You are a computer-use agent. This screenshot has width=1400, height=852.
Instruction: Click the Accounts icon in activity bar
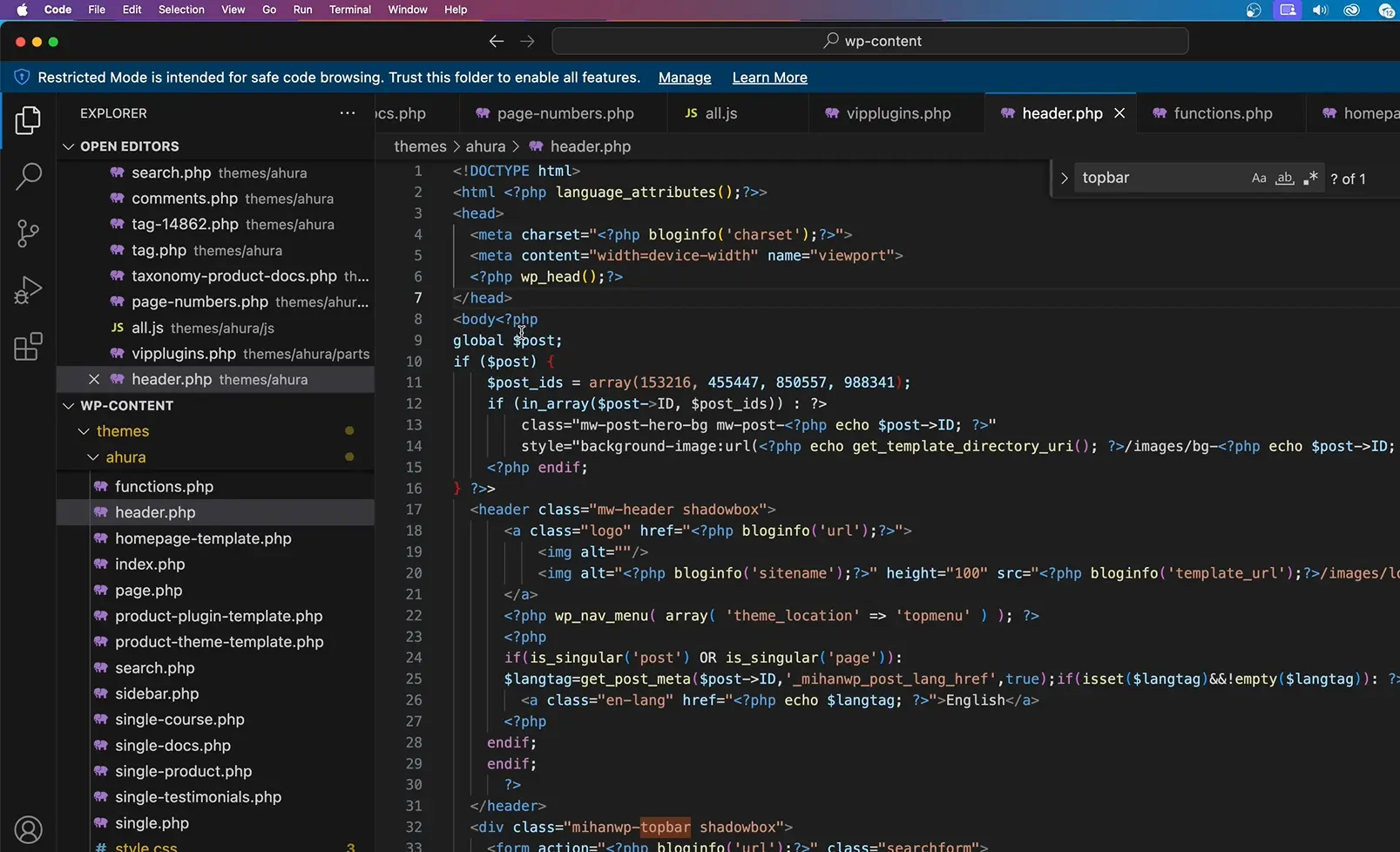pyautogui.click(x=28, y=828)
